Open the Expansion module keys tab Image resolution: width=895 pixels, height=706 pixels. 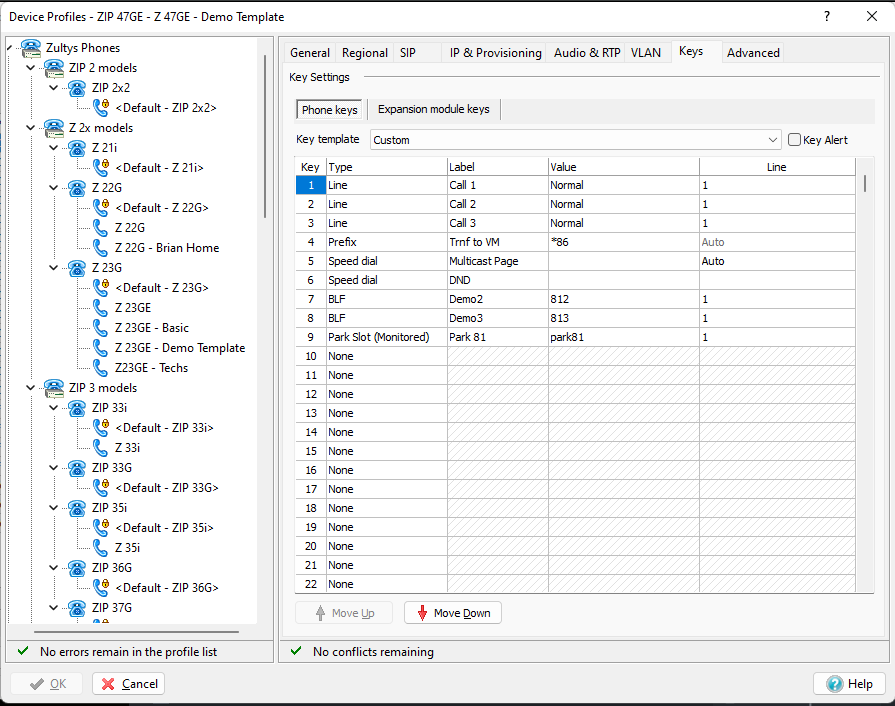click(433, 109)
